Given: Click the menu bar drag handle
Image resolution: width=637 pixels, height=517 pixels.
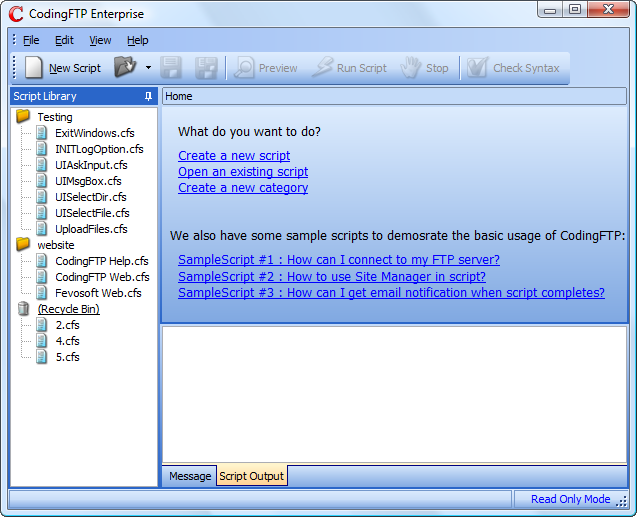Looking at the screenshot, I should [x=15, y=40].
